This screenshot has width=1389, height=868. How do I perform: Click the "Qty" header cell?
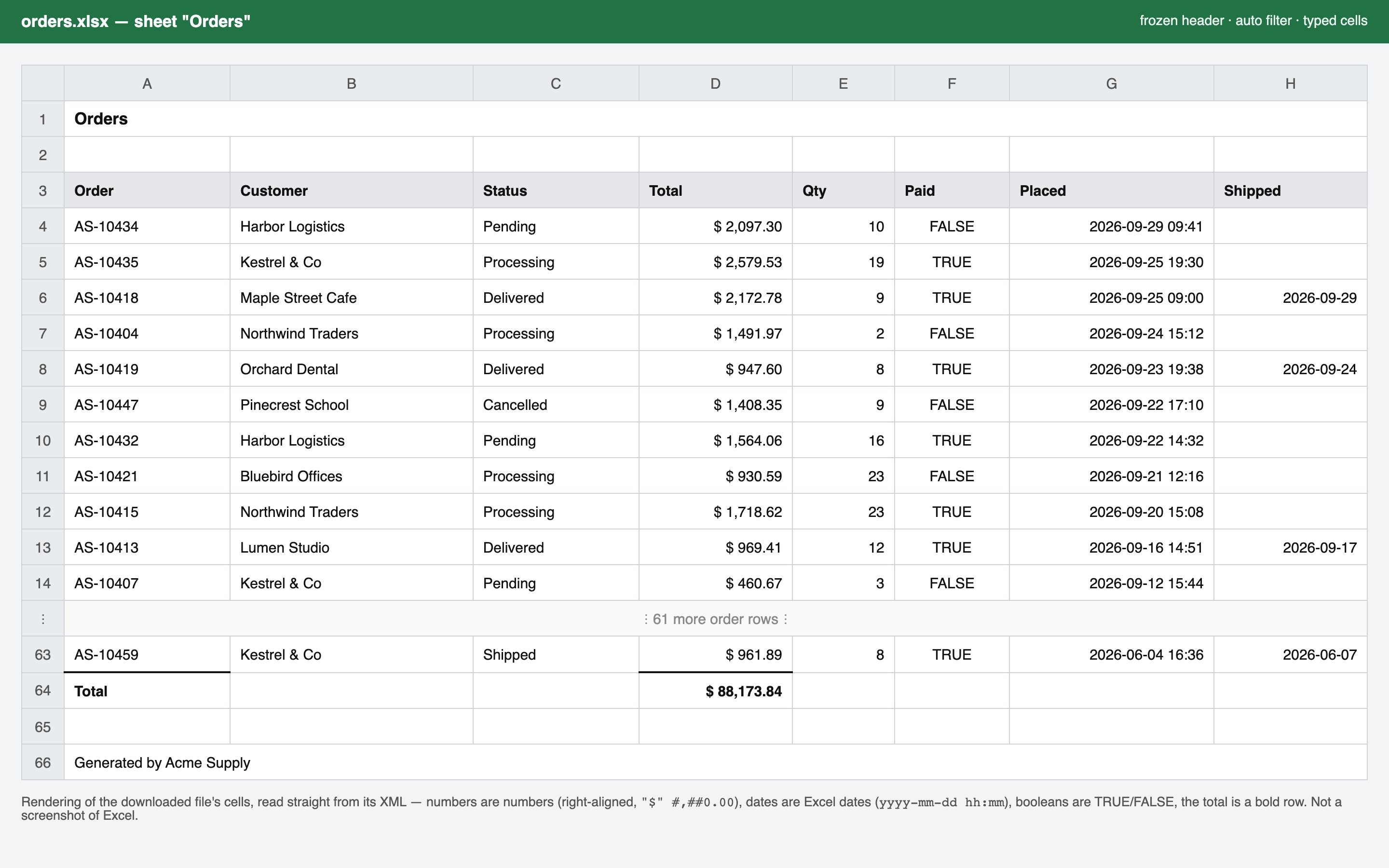[x=843, y=190]
